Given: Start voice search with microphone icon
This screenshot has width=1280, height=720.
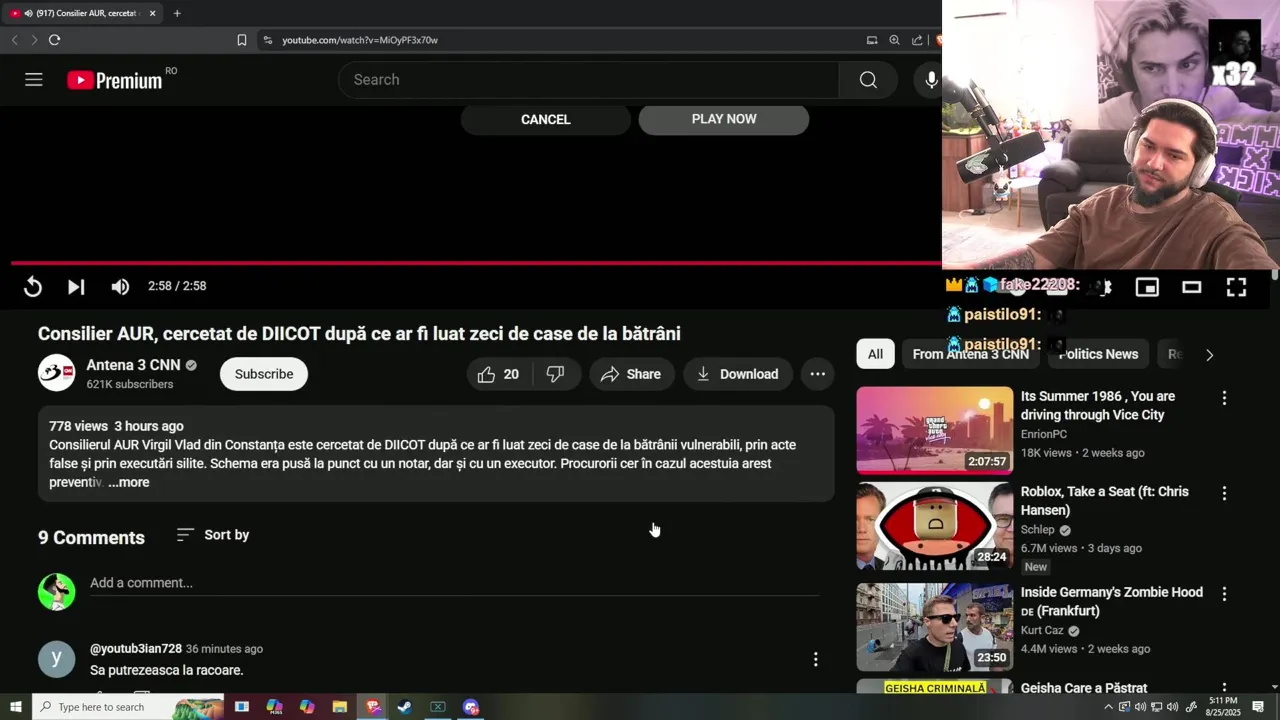Looking at the screenshot, I should click(x=931, y=80).
